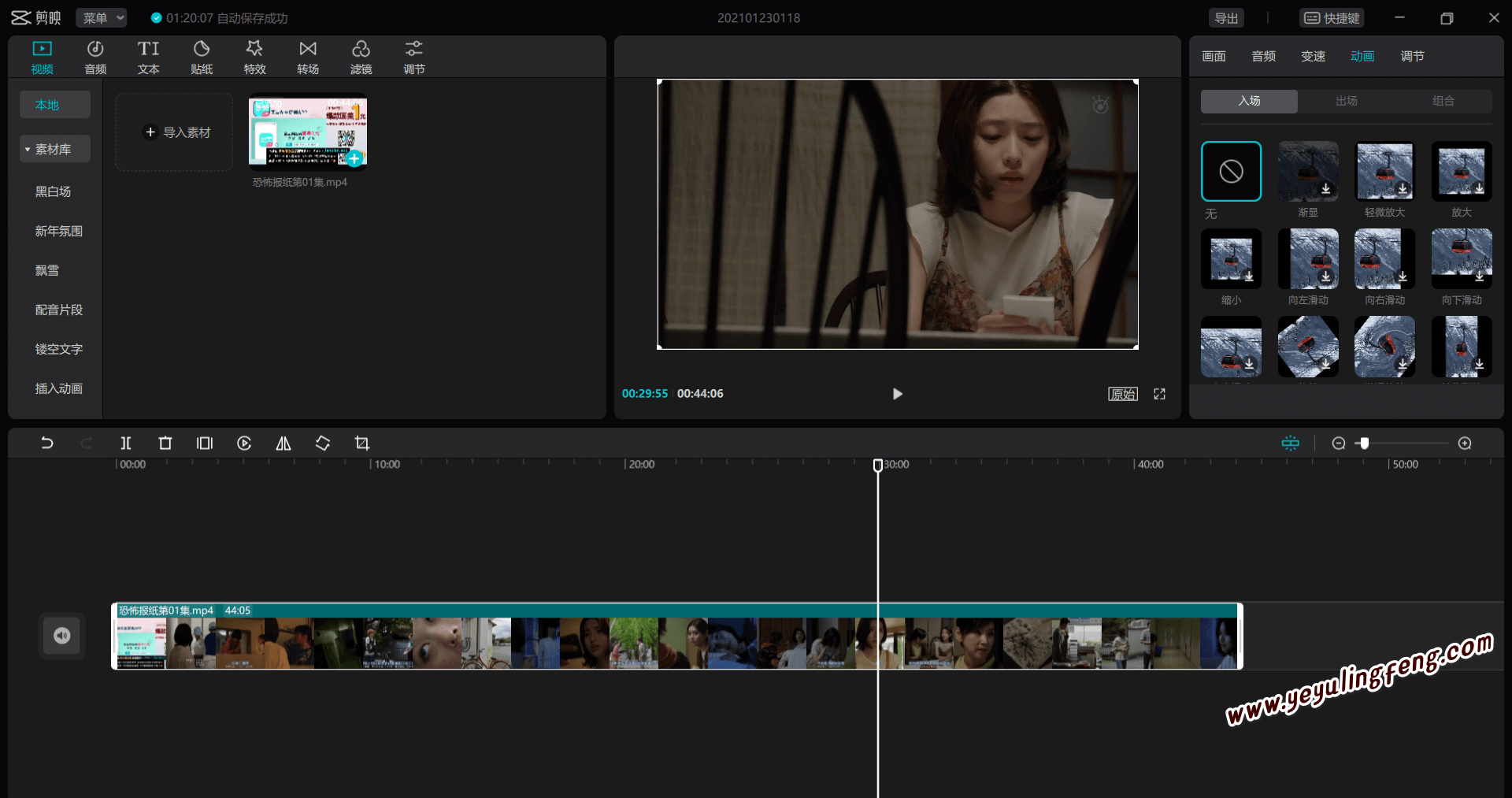Rotate the clip using the rotate icon
Screen dimensions: 1512x798
click(x=323, y=444)
